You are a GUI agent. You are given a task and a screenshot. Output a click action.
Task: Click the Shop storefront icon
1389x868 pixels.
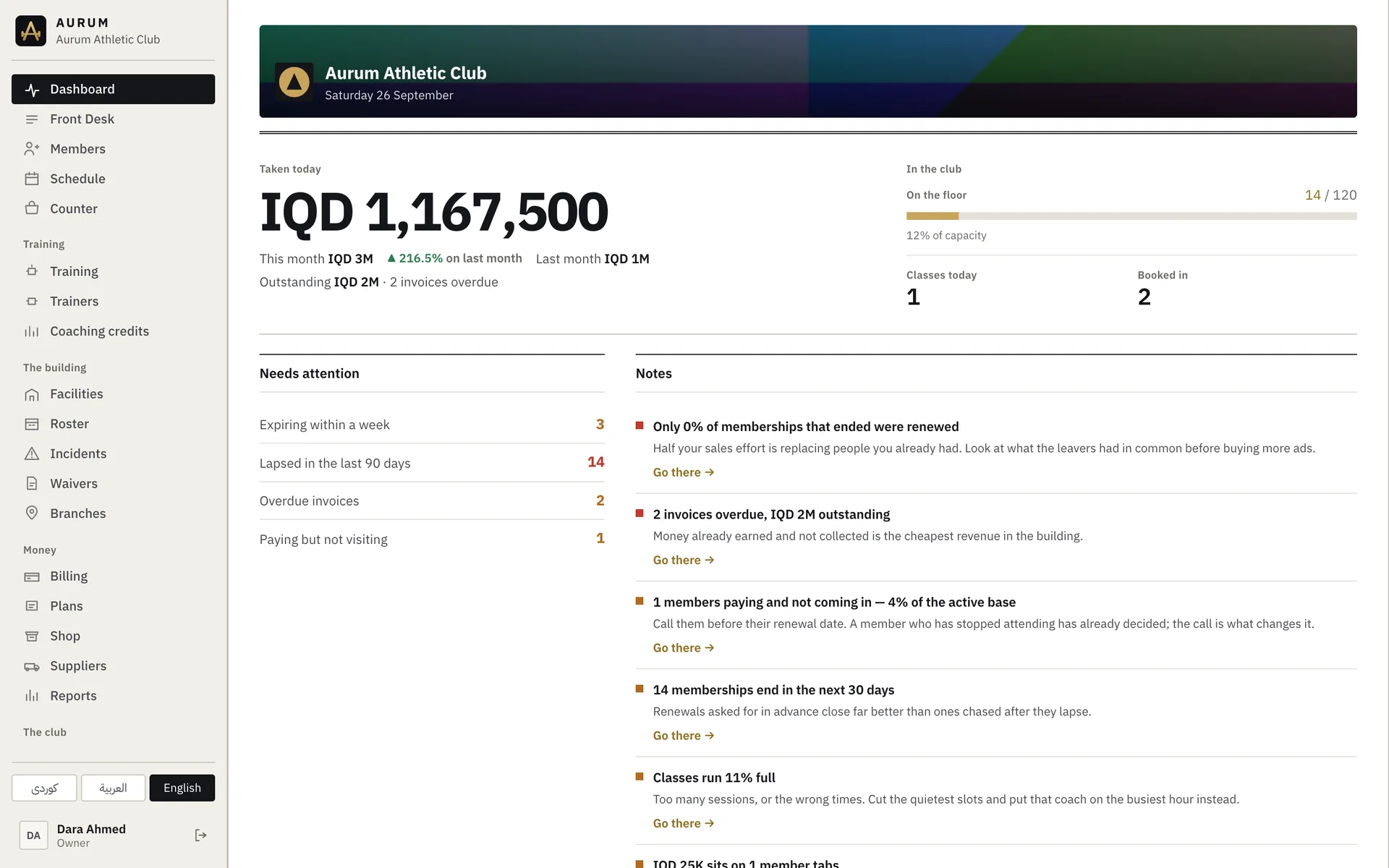pyautogui.click(x=32, y=636)
